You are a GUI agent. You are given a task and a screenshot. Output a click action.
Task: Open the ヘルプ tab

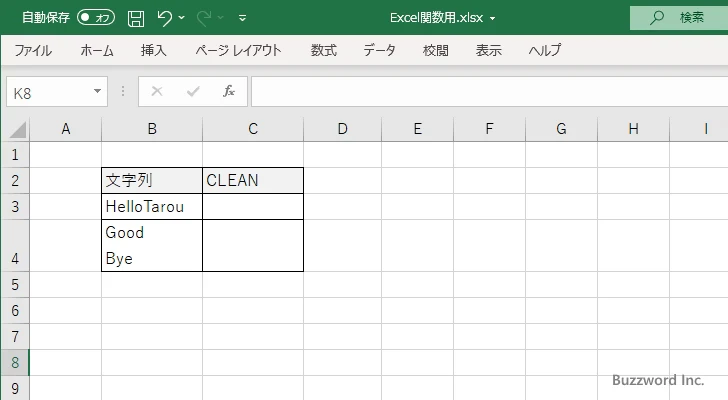[545, 50]
